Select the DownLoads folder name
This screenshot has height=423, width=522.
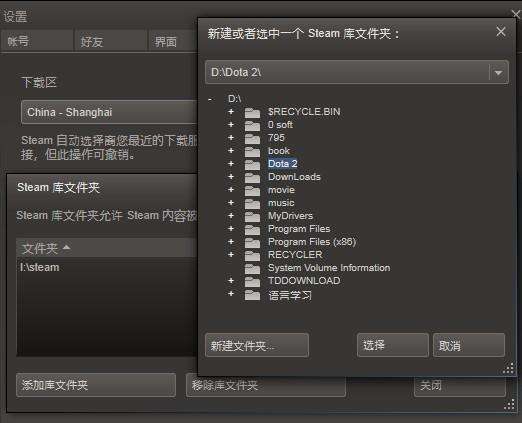coord(294,177)
